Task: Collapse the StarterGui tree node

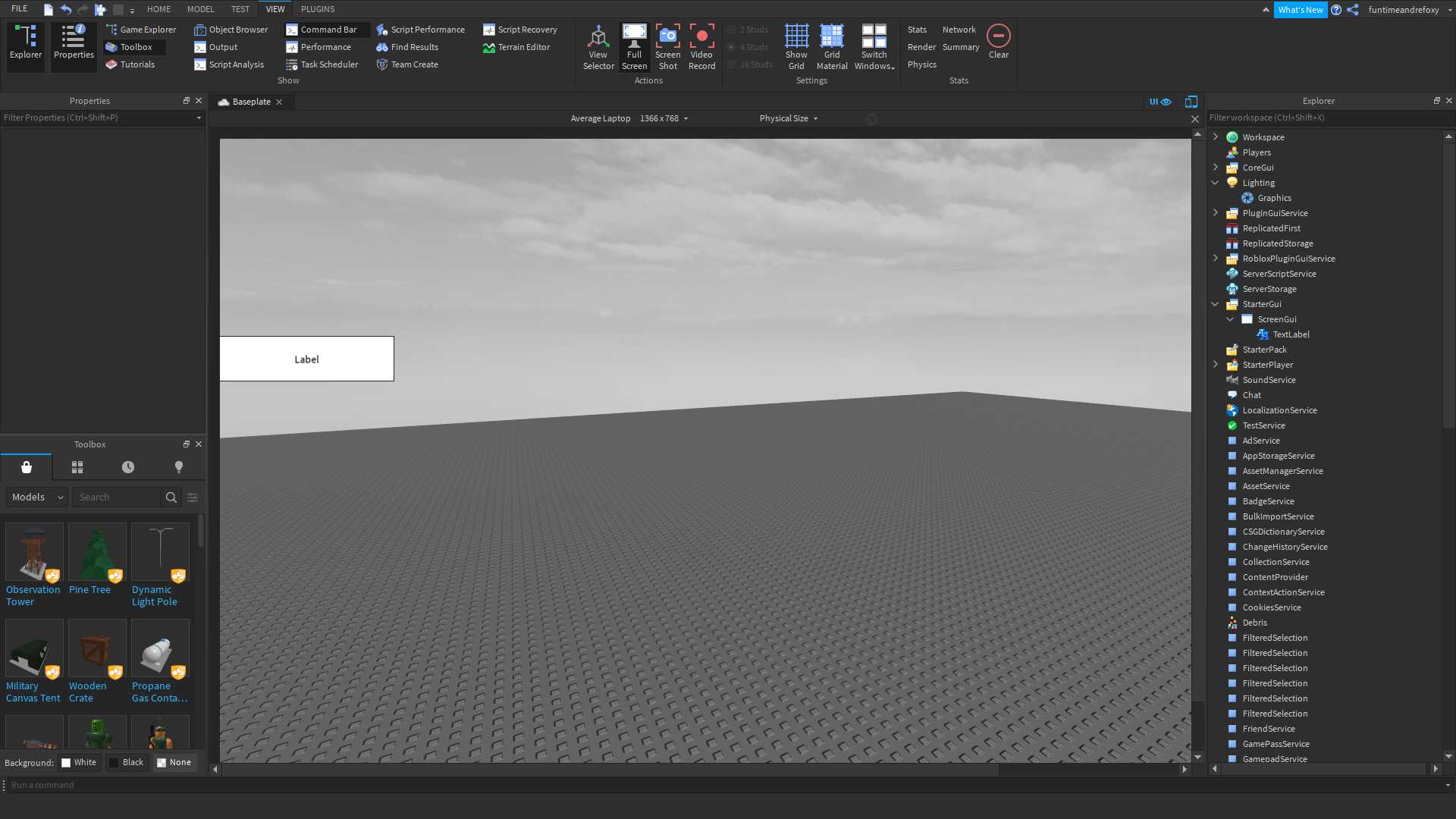Action: click(1216, 304)
